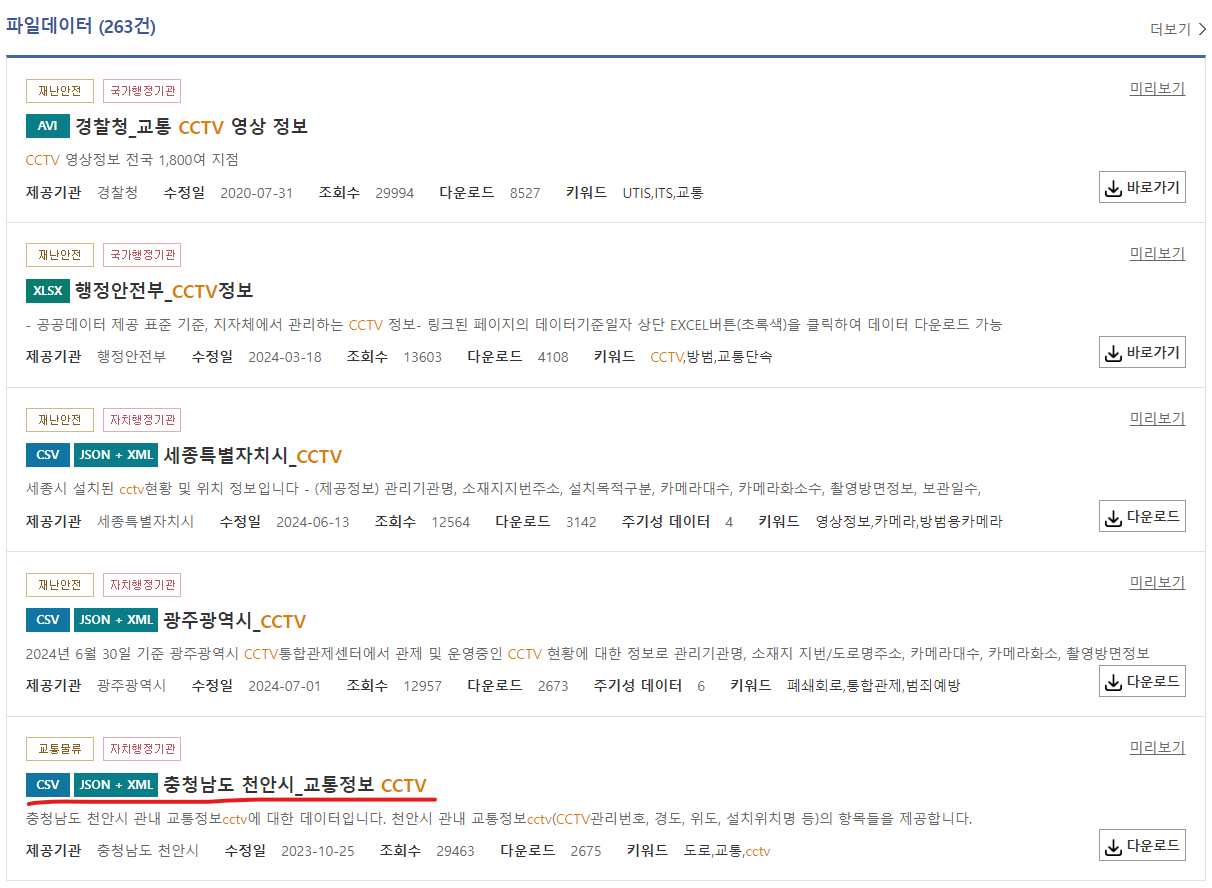The image size is (1212, 888).
Task: Click keyword 도로,교통,cctv
Action: coord(727,851)
